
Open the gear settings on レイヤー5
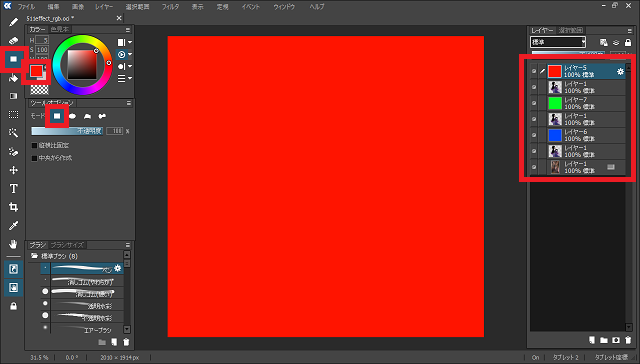620,71
